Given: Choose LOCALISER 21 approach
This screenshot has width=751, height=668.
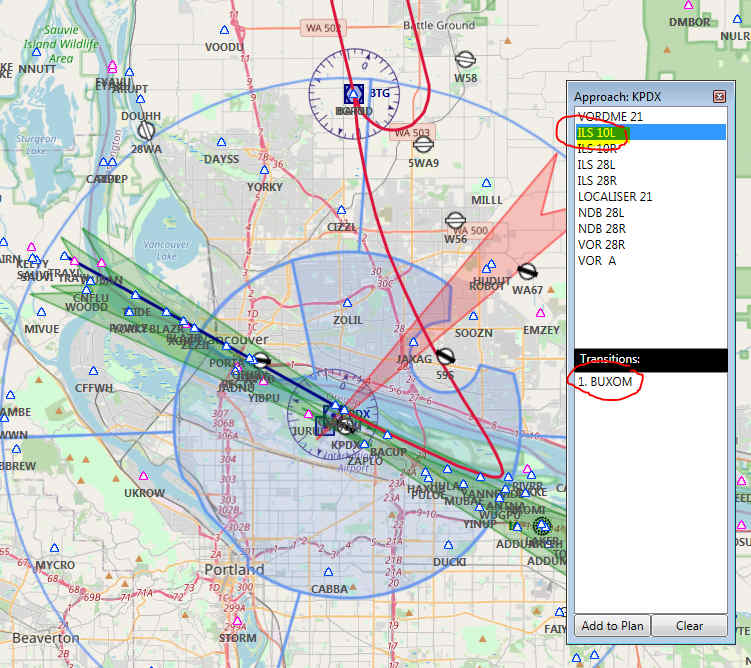Looking at the screenshot, I should tap(650, 196).
